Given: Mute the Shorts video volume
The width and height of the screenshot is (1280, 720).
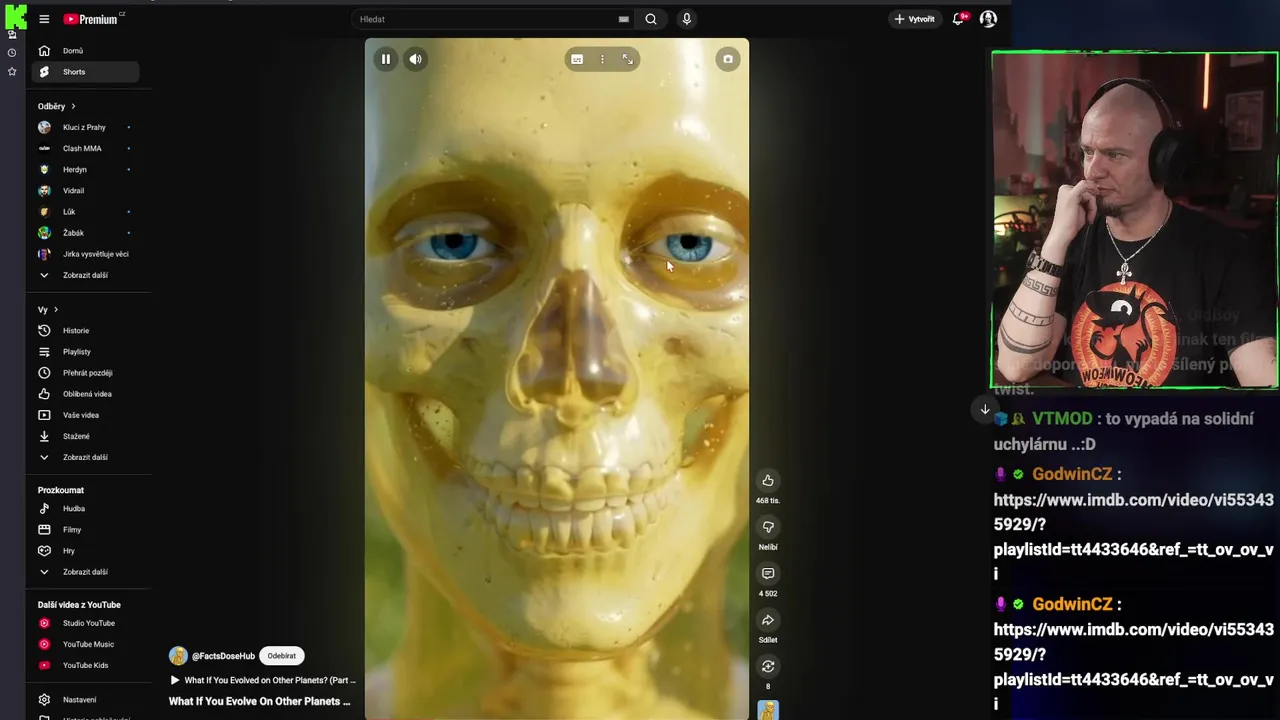Looking at the screenshot, I should point(415,59).
